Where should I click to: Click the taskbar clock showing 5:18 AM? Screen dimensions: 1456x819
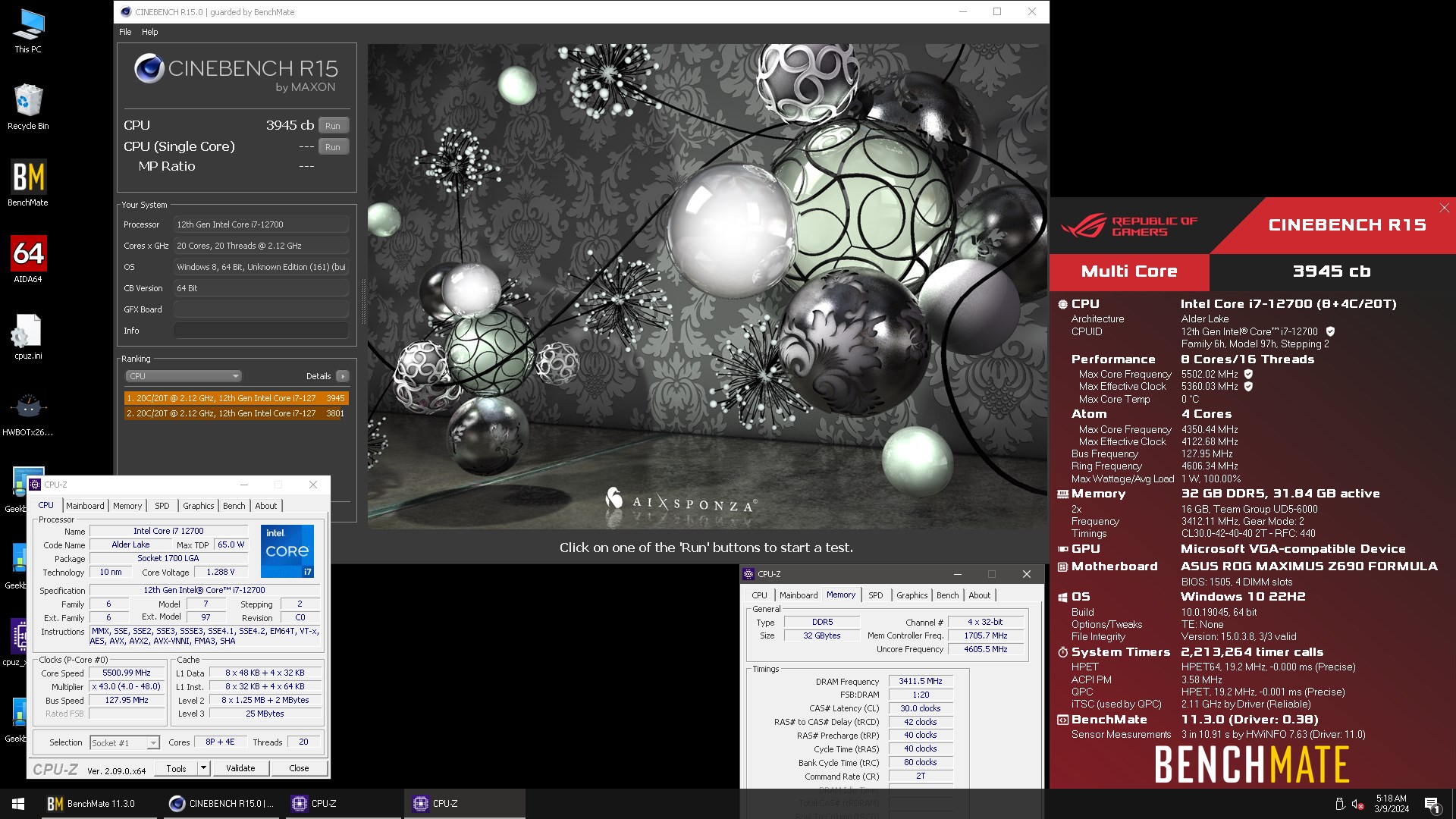tap(1392, 804)
